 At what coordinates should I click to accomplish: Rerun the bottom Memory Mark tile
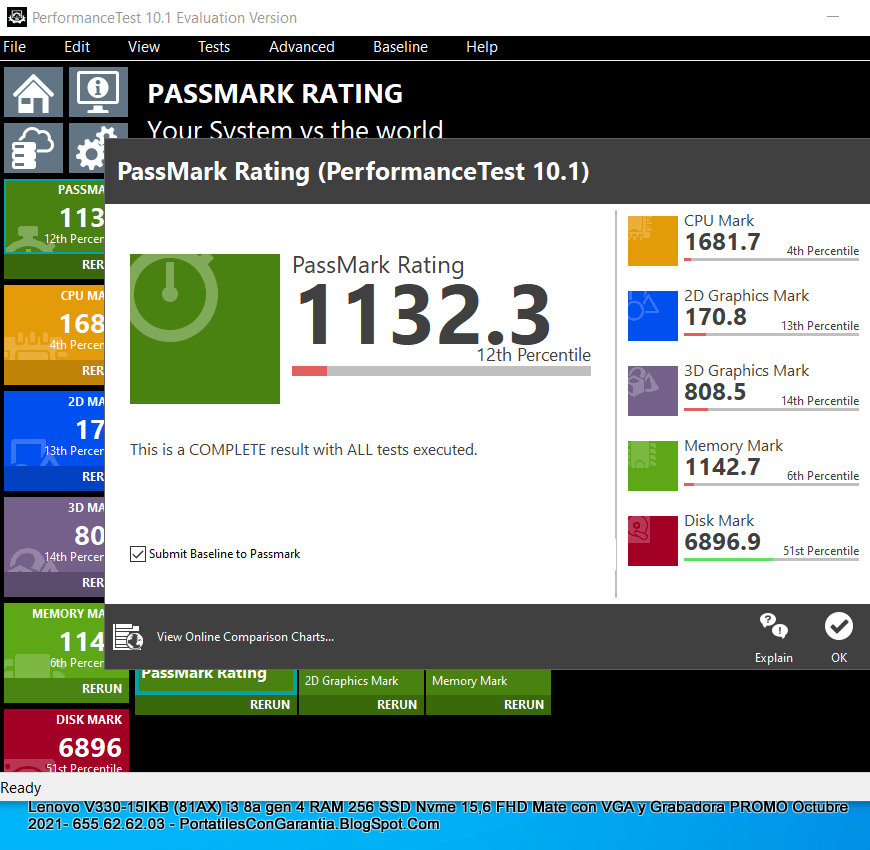pyautogui.click(x=524, y=705)
